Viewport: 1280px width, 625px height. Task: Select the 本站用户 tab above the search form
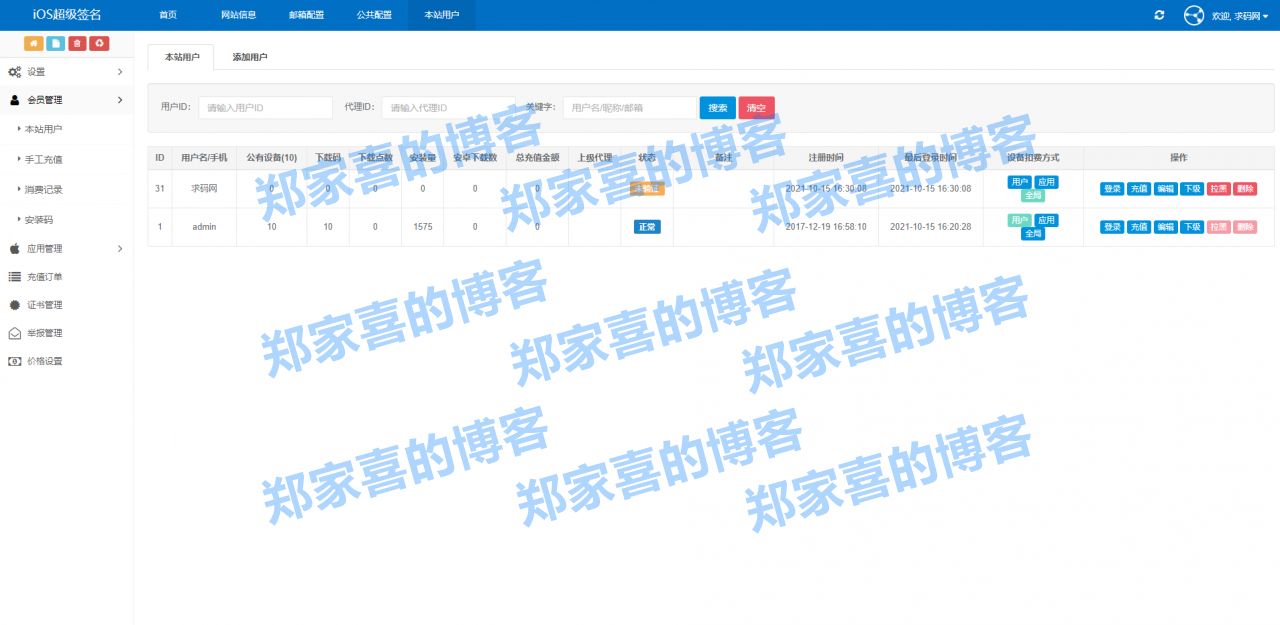(181, 57)
